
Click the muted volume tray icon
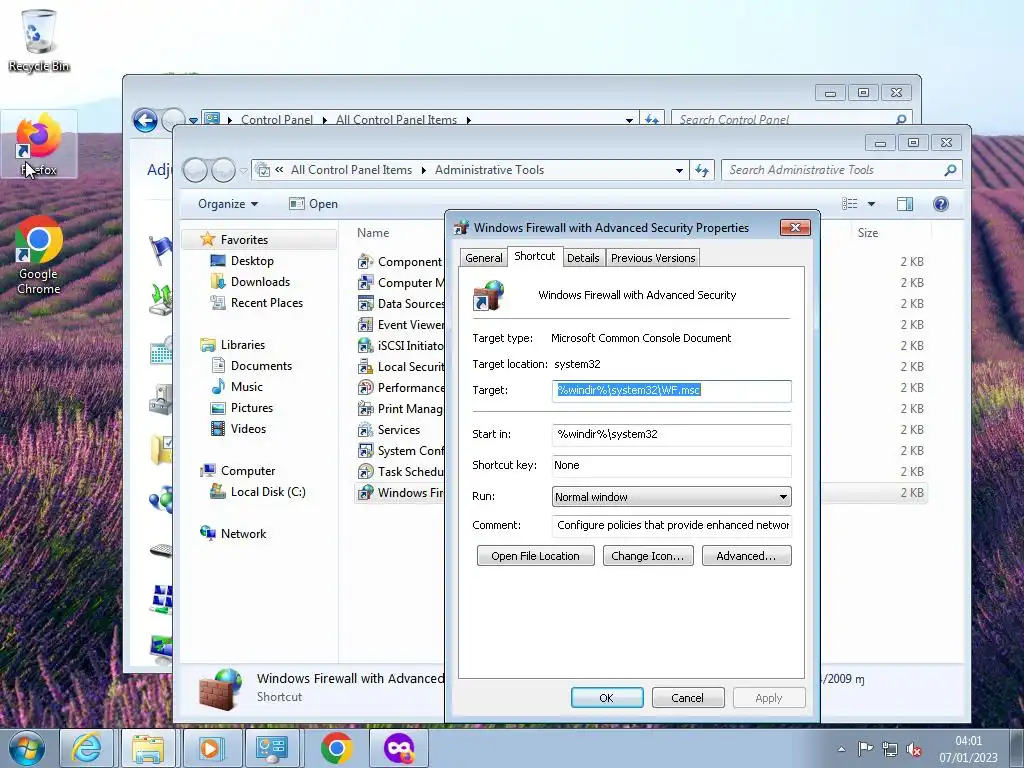coord(914,749)
